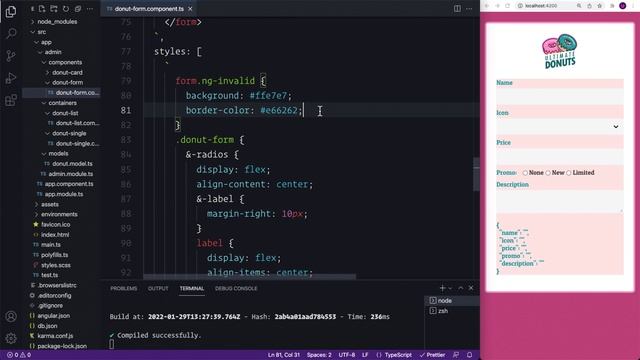The image size is (640, 360).
Task: Open the Accounts menu in activity bar
Action: [11, 316]
